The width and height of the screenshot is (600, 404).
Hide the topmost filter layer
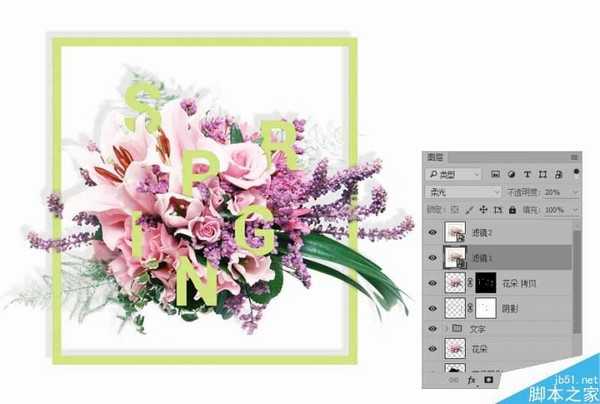[433, 232]
